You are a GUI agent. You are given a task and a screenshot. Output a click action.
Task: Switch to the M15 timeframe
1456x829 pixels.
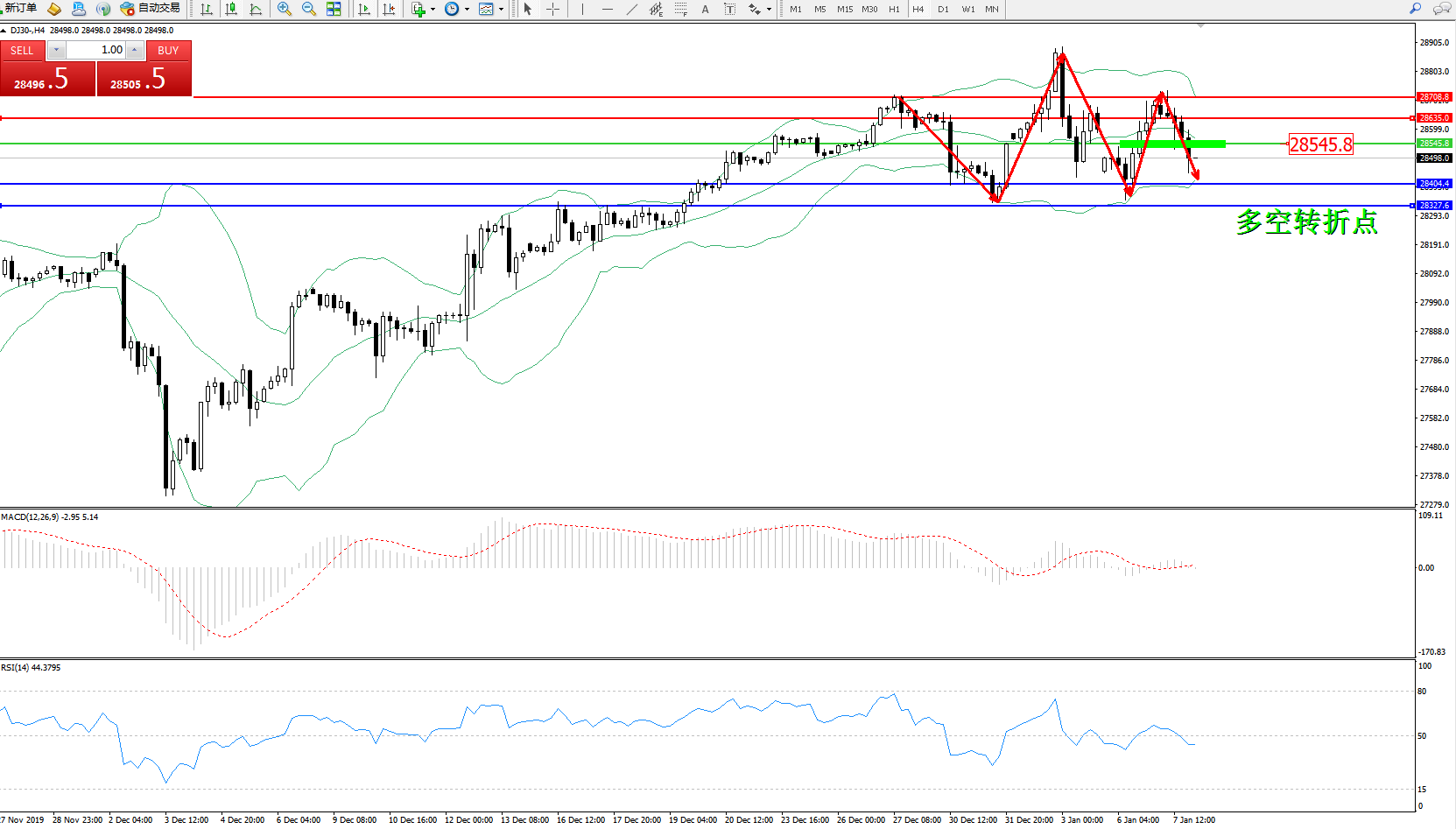click(844, 10)
